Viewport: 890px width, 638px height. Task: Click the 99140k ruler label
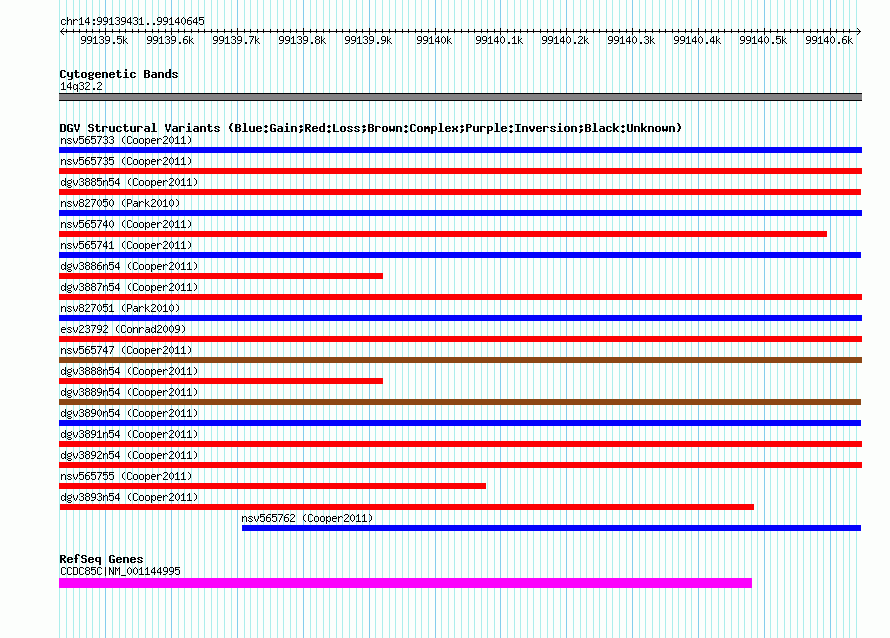pyautogui.click(x=434, y=40)
